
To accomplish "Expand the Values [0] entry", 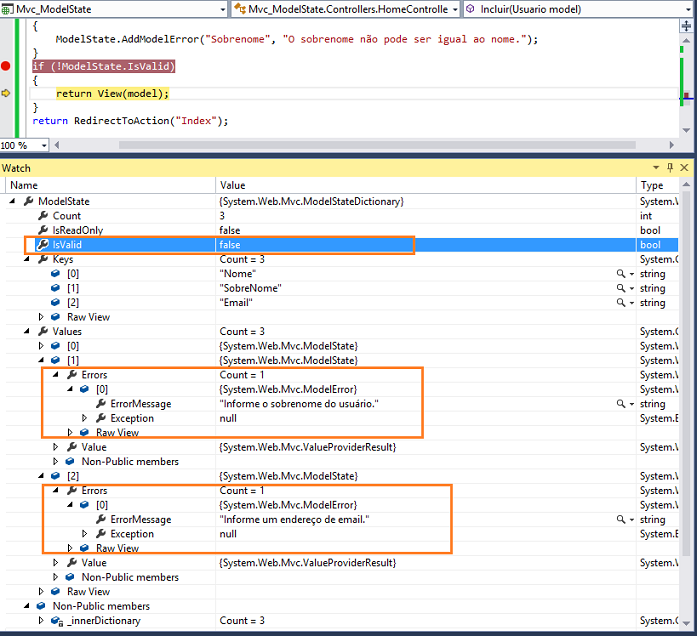I will (x=41, y=346).
